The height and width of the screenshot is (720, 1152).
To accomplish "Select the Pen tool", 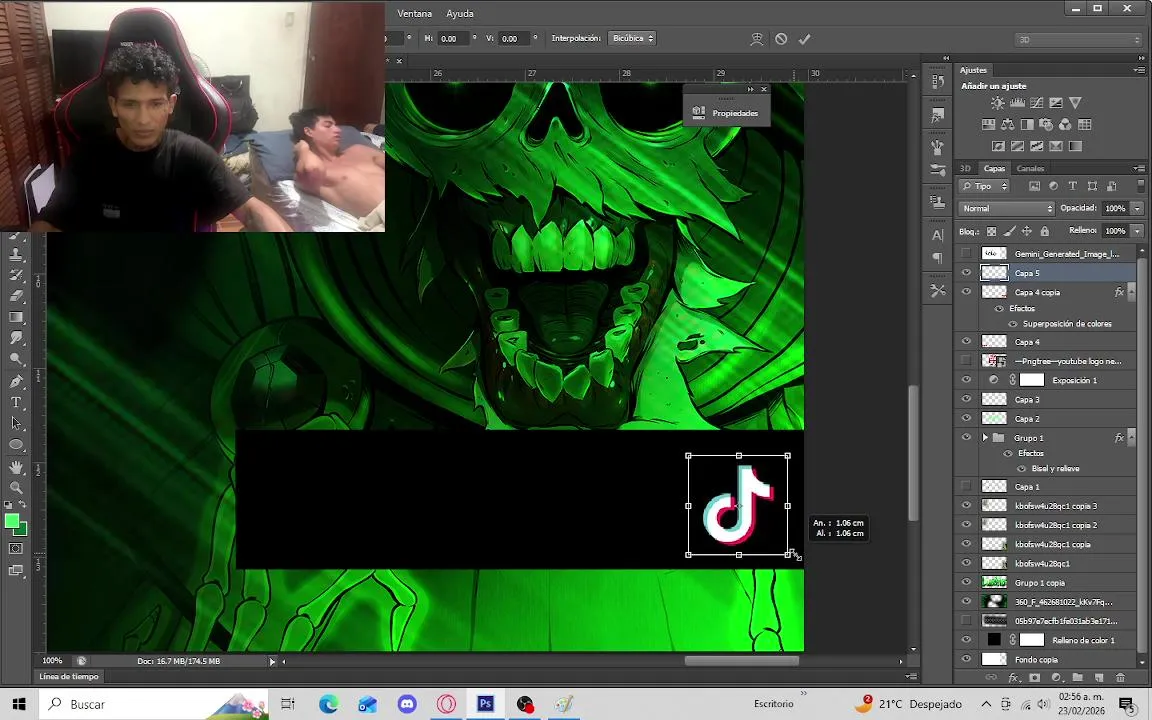I will point(16,381).
